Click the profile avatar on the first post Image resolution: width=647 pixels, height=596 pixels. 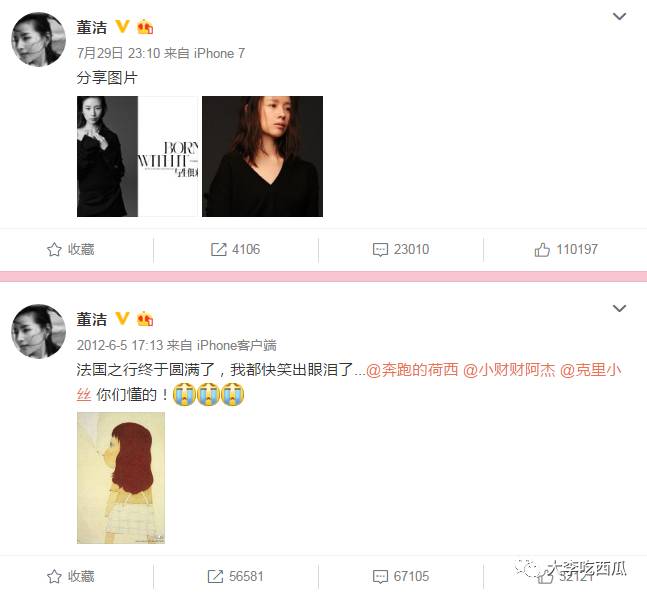(x=38, y=40)
